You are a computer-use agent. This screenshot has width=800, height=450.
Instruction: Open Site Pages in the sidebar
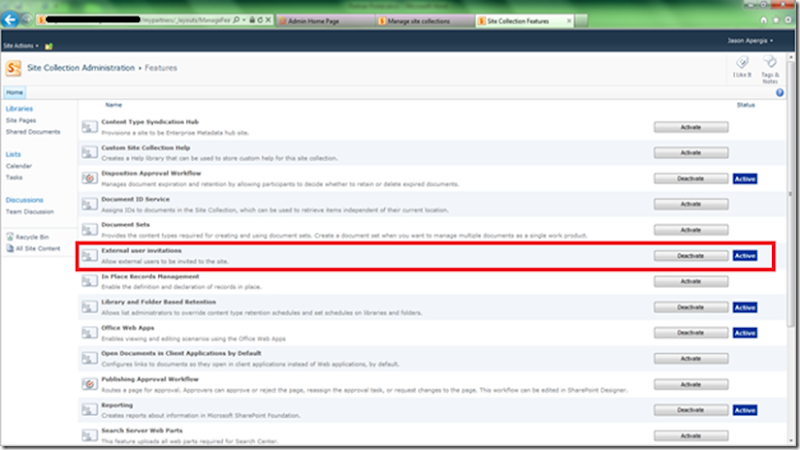(21, 120)
